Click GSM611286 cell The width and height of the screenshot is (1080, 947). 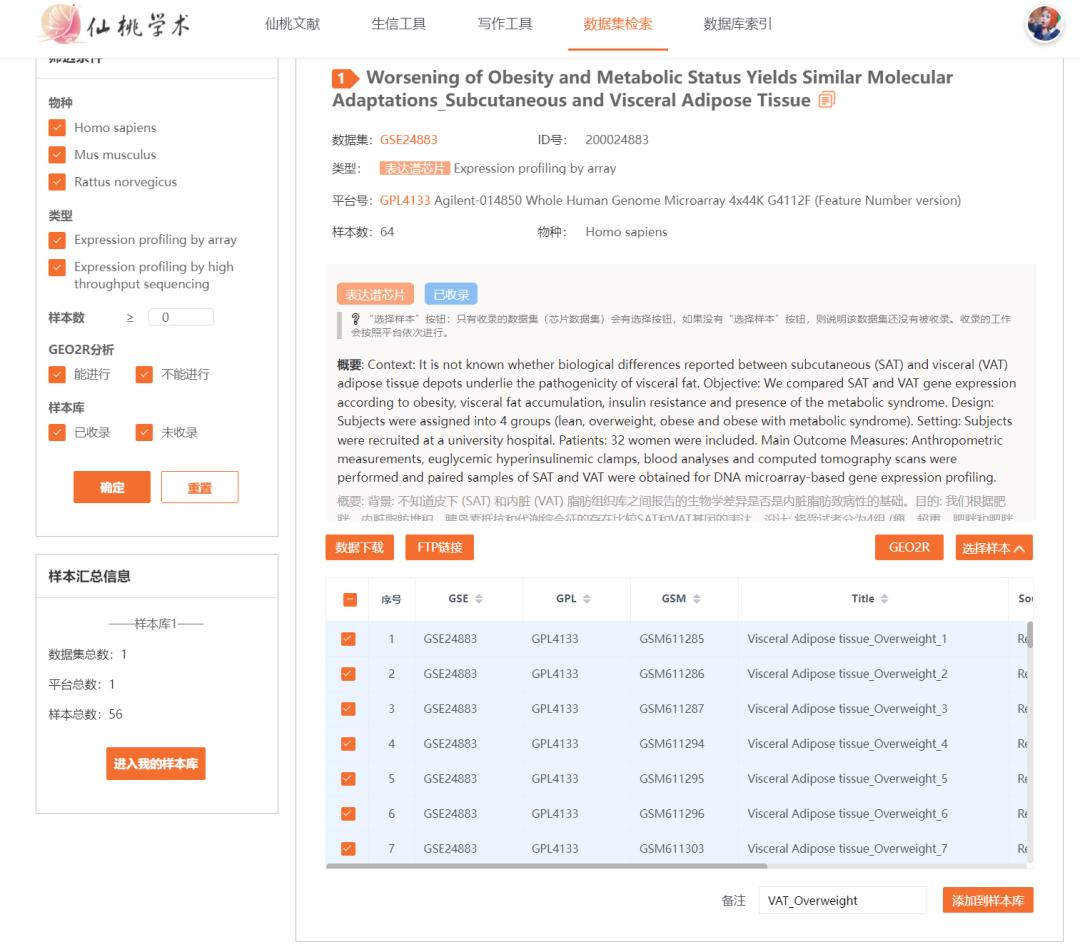(x=672, y=674)
